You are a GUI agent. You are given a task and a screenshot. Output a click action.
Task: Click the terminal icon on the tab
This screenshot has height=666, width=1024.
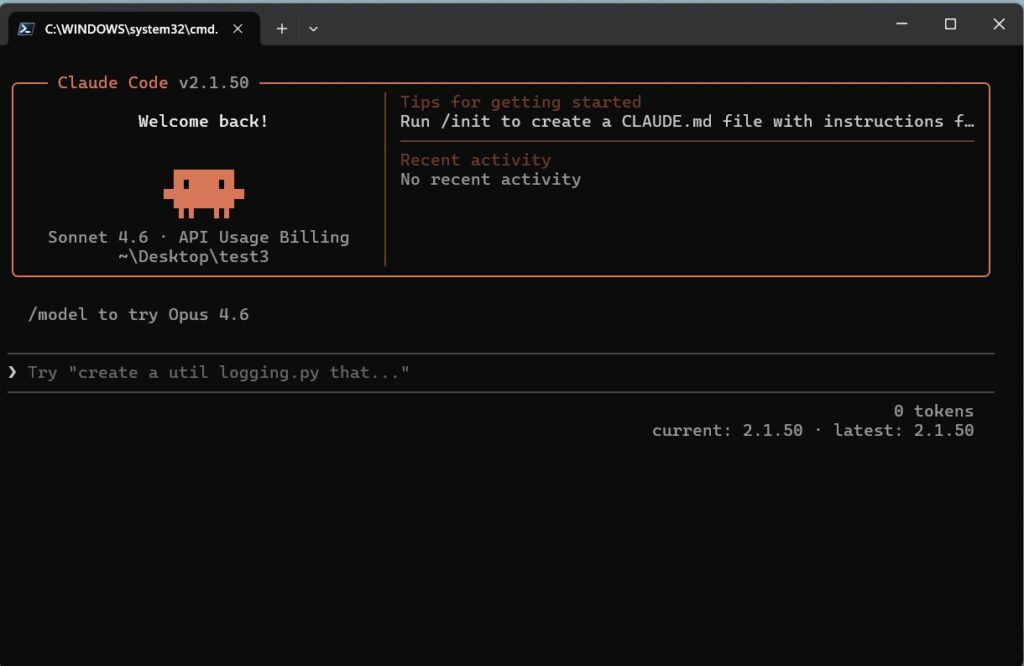point(26,29)
